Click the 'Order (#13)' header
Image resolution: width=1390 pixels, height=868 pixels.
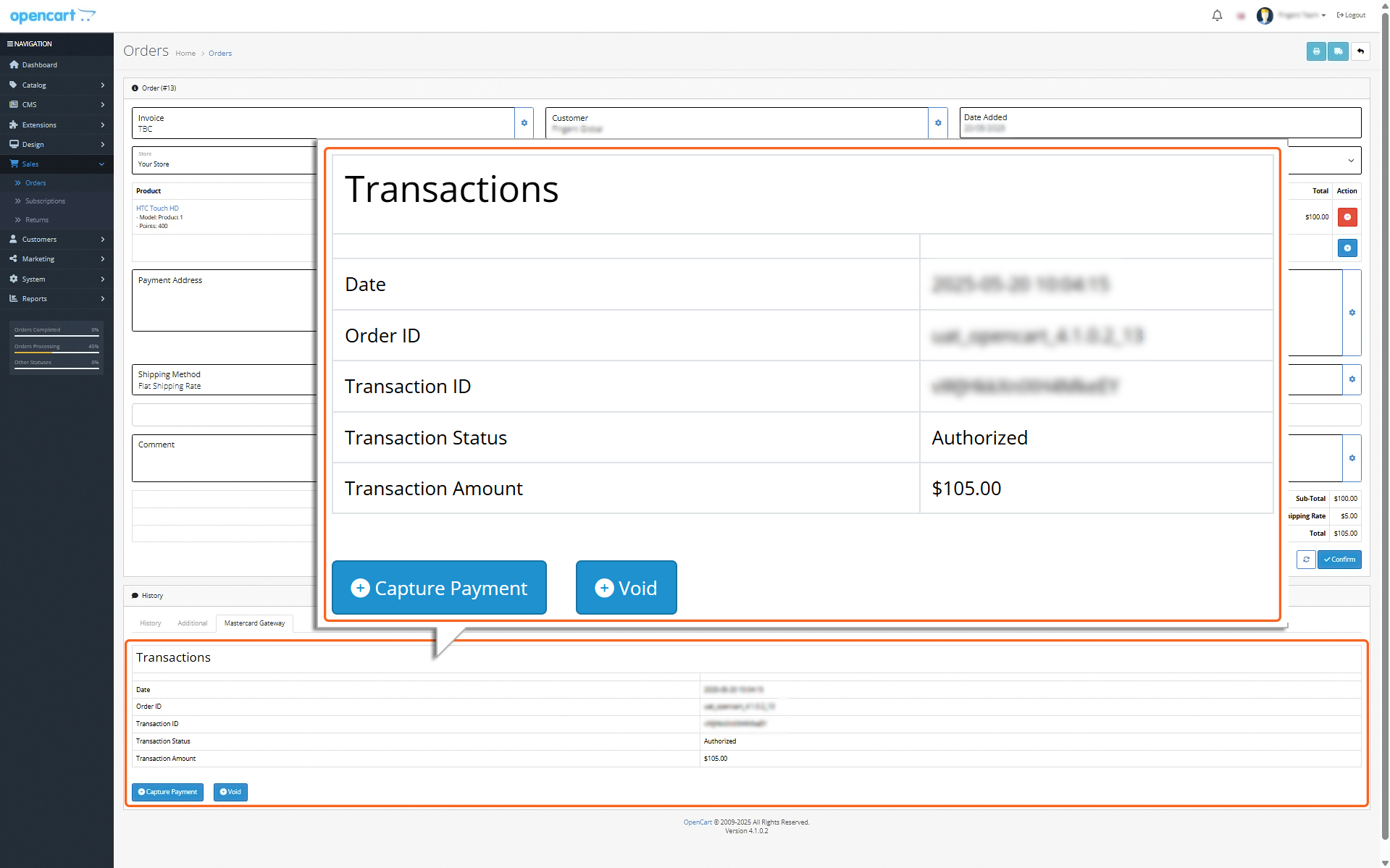[x=159, y=88]
